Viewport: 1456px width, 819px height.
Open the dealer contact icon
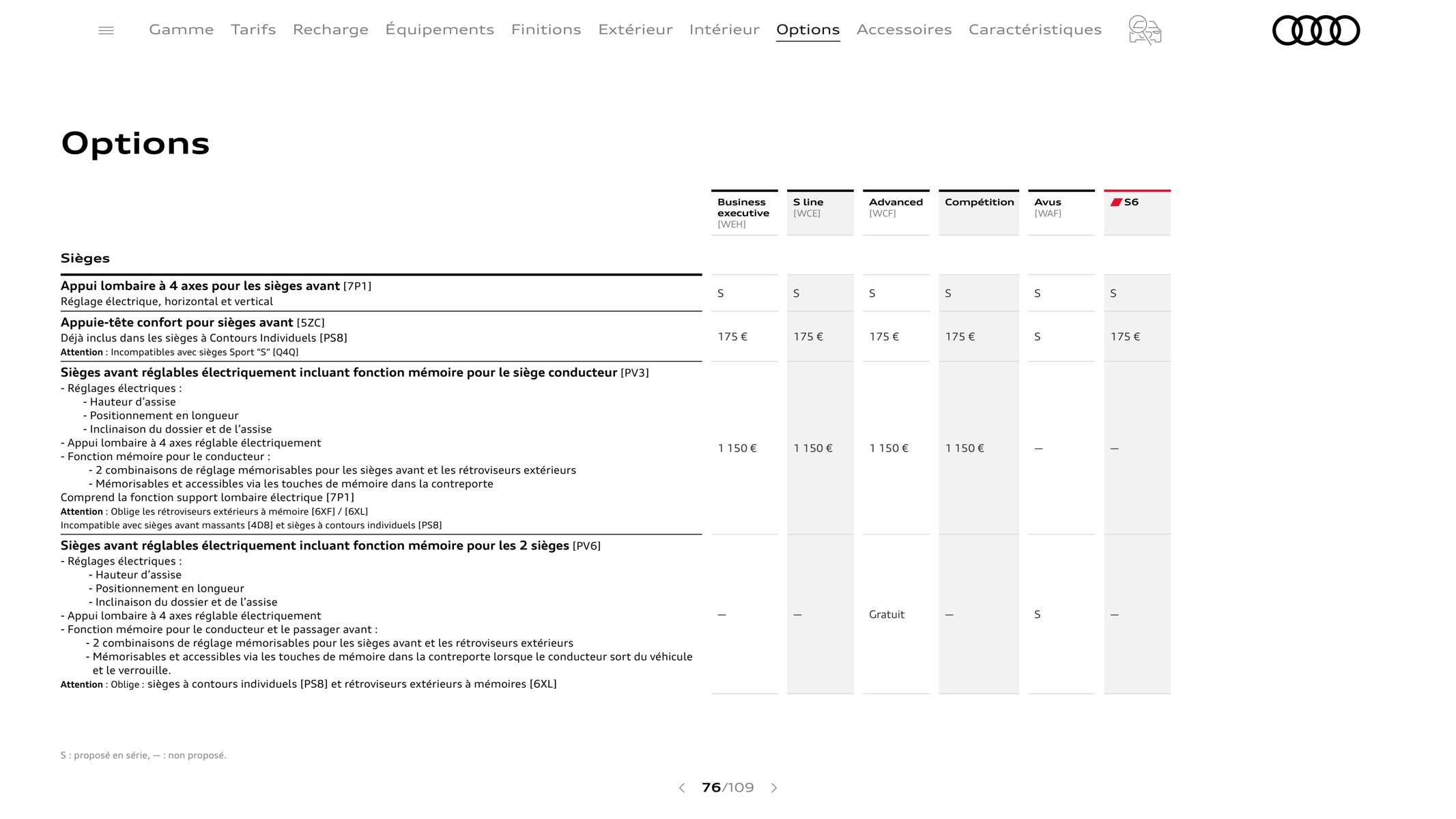click(1145, 30)
